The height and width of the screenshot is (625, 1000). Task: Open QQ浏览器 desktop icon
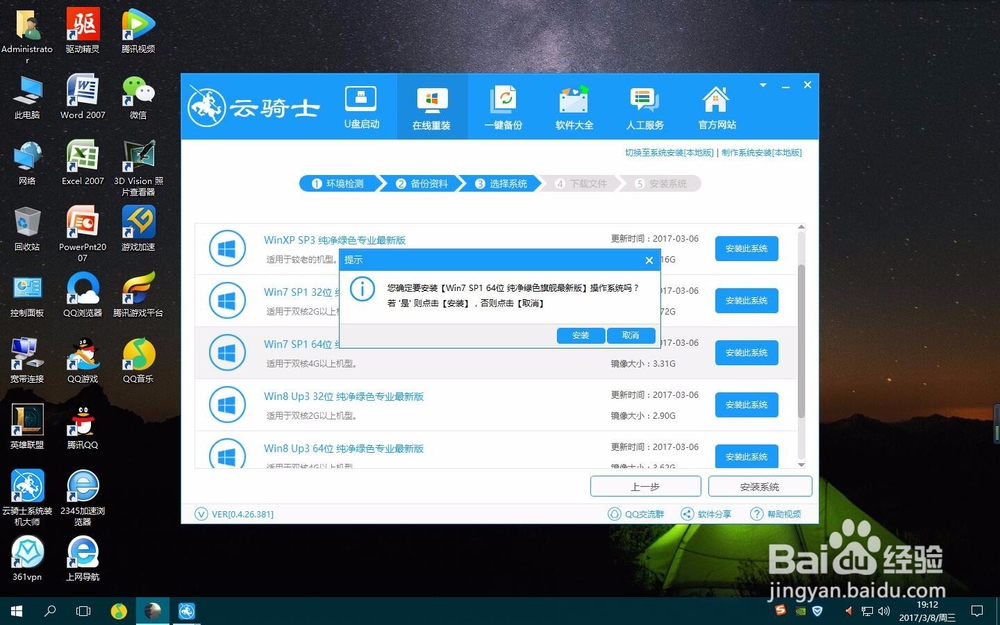pos(83,295)
